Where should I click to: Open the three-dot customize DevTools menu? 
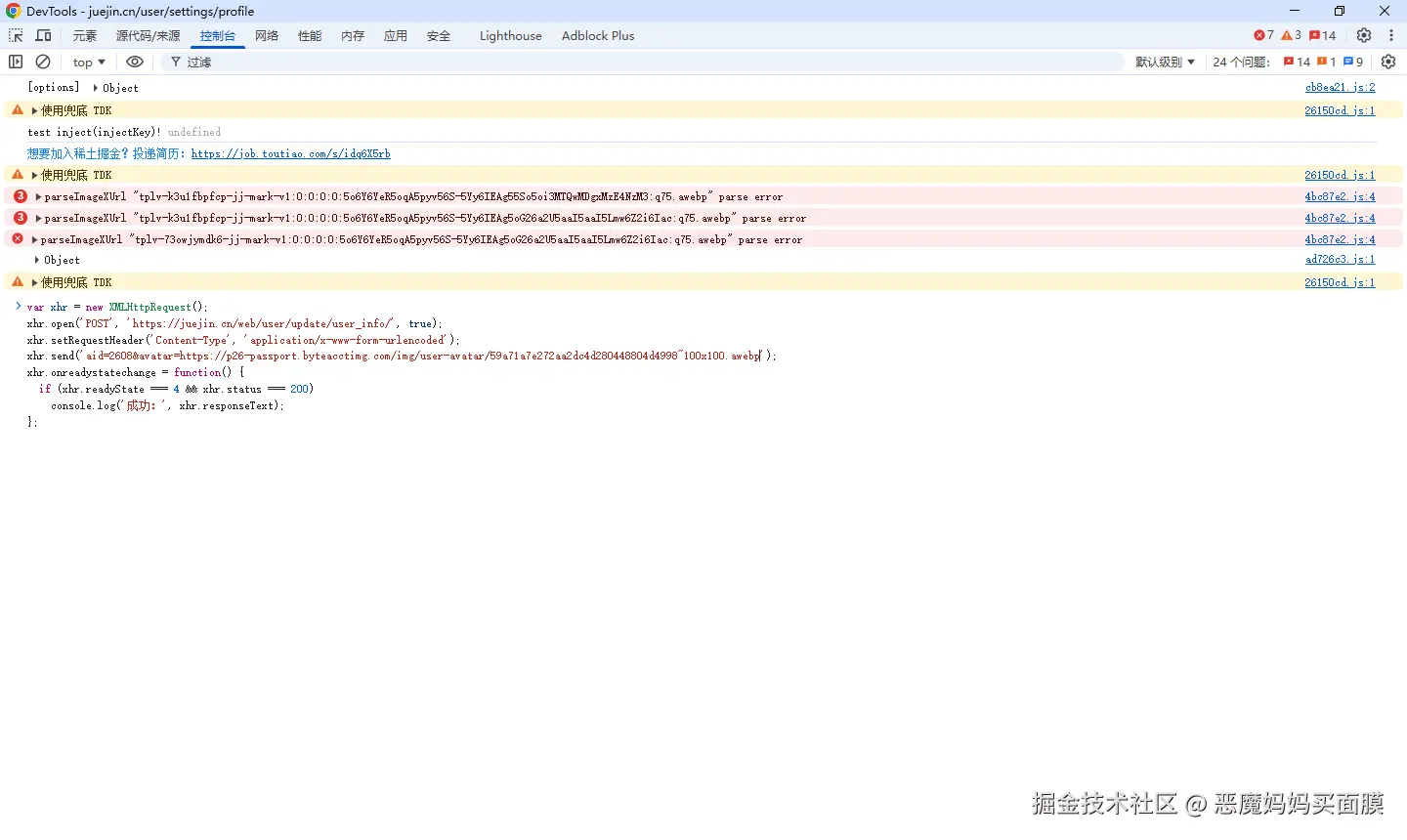coord(1391,35)
